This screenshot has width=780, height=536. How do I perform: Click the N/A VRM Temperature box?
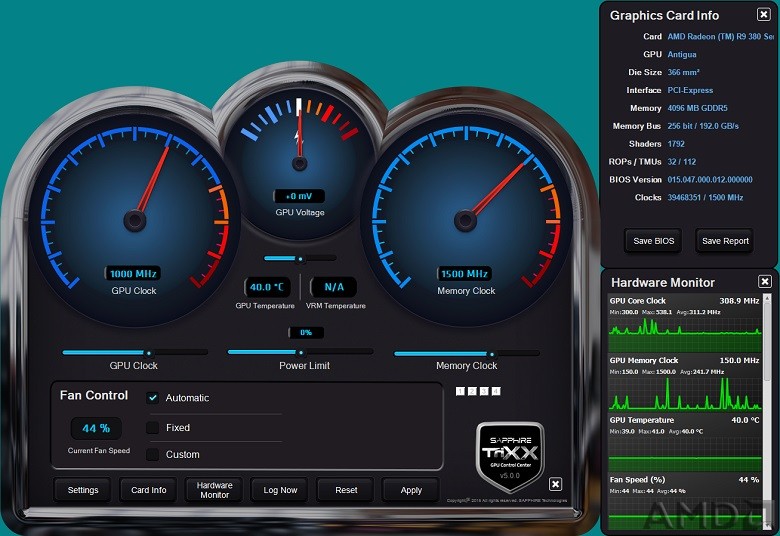[334, 287]
